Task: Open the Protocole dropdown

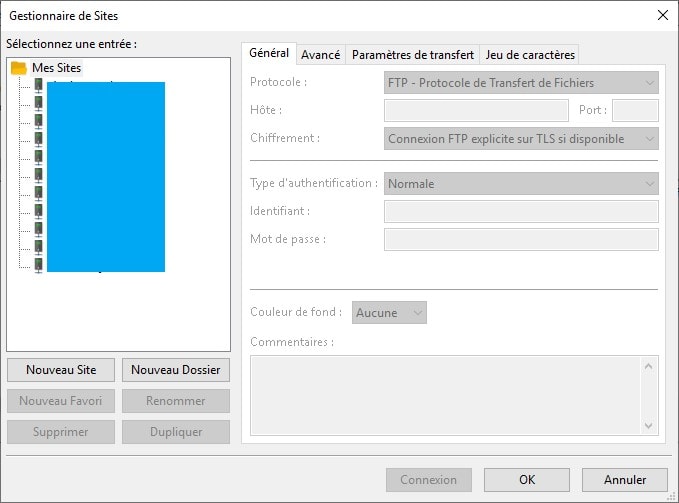Action: tap(521, 83)
